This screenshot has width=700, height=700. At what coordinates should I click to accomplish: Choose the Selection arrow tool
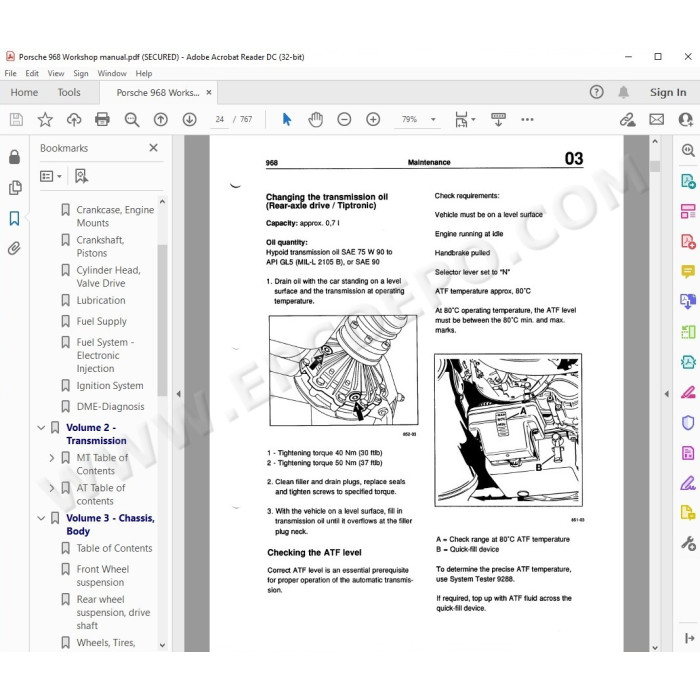pyautogui.click(x=287, y=119)
